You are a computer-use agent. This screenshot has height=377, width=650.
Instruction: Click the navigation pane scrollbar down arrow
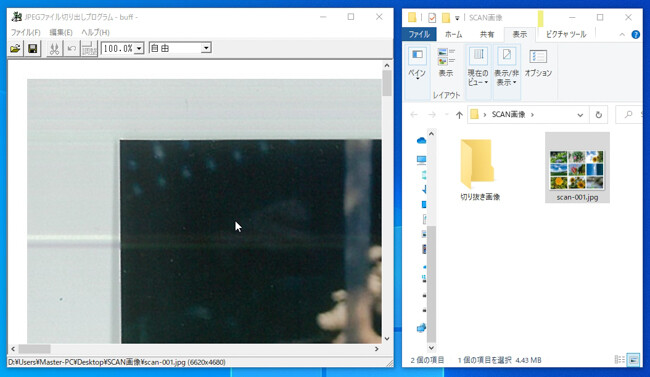click(x=431, y=348)
